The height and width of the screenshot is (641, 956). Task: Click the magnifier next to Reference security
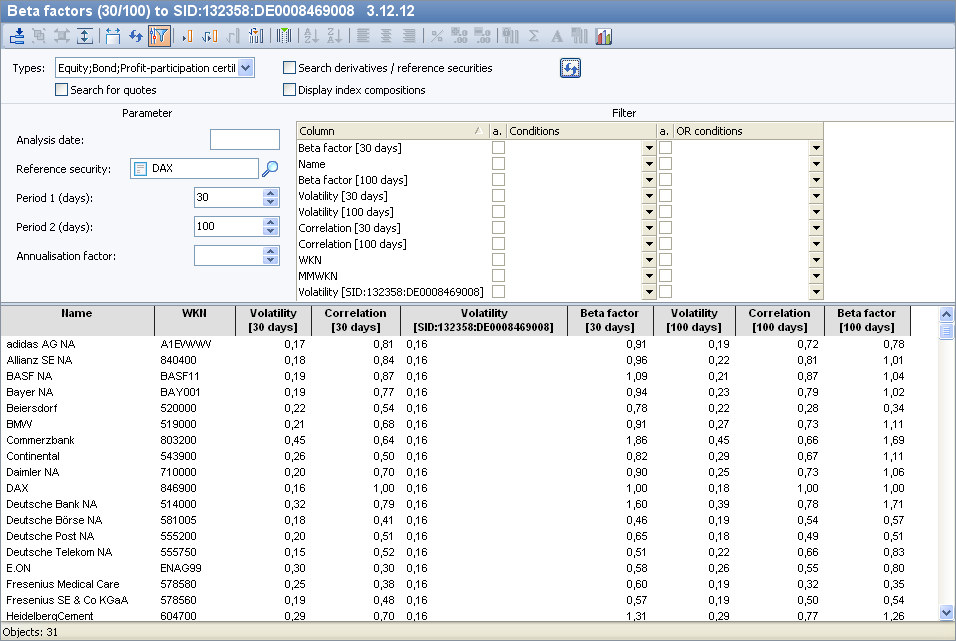point(269,169)
